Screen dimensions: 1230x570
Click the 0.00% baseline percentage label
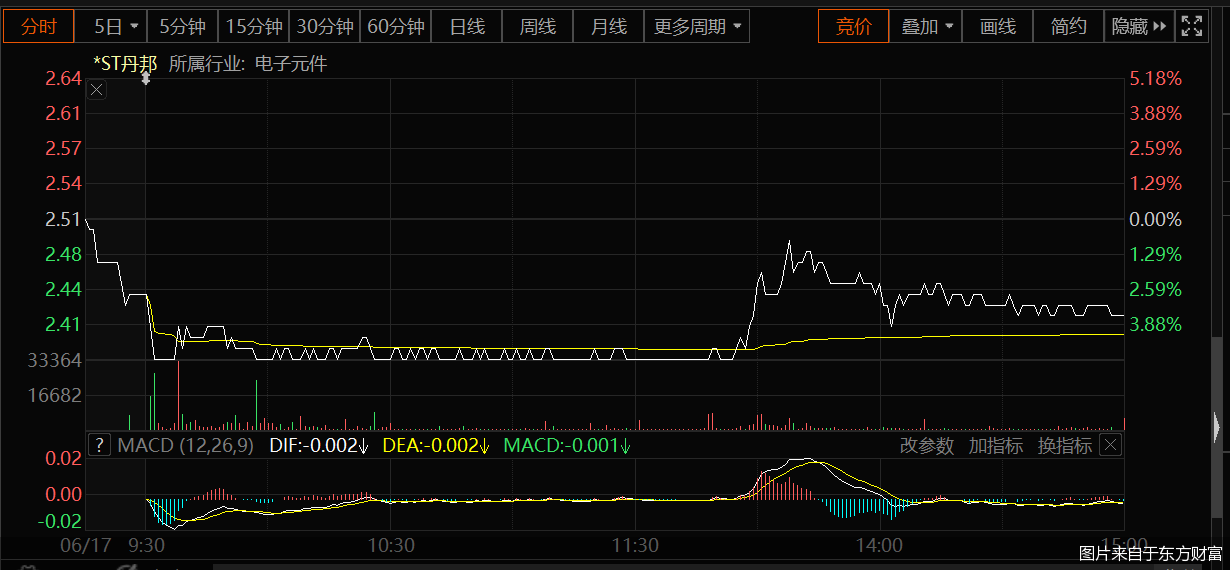coord(1155,219)
